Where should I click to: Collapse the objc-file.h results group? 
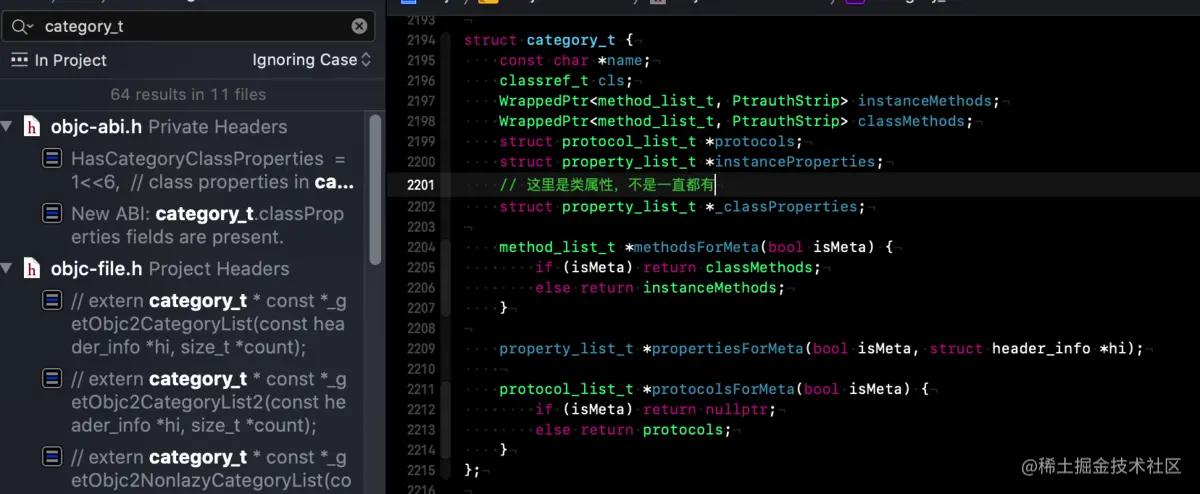(x=7, y=269)
